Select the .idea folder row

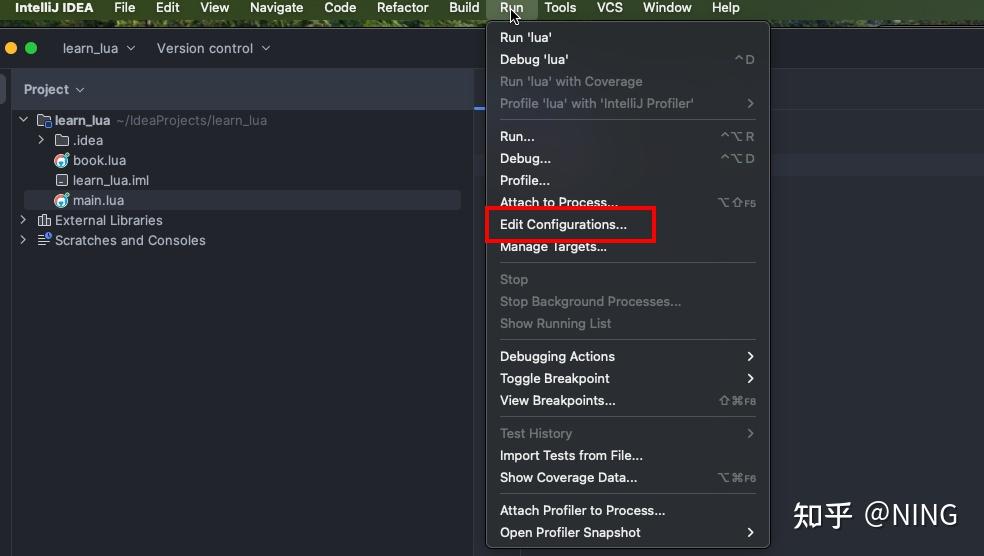coord(242,141)
